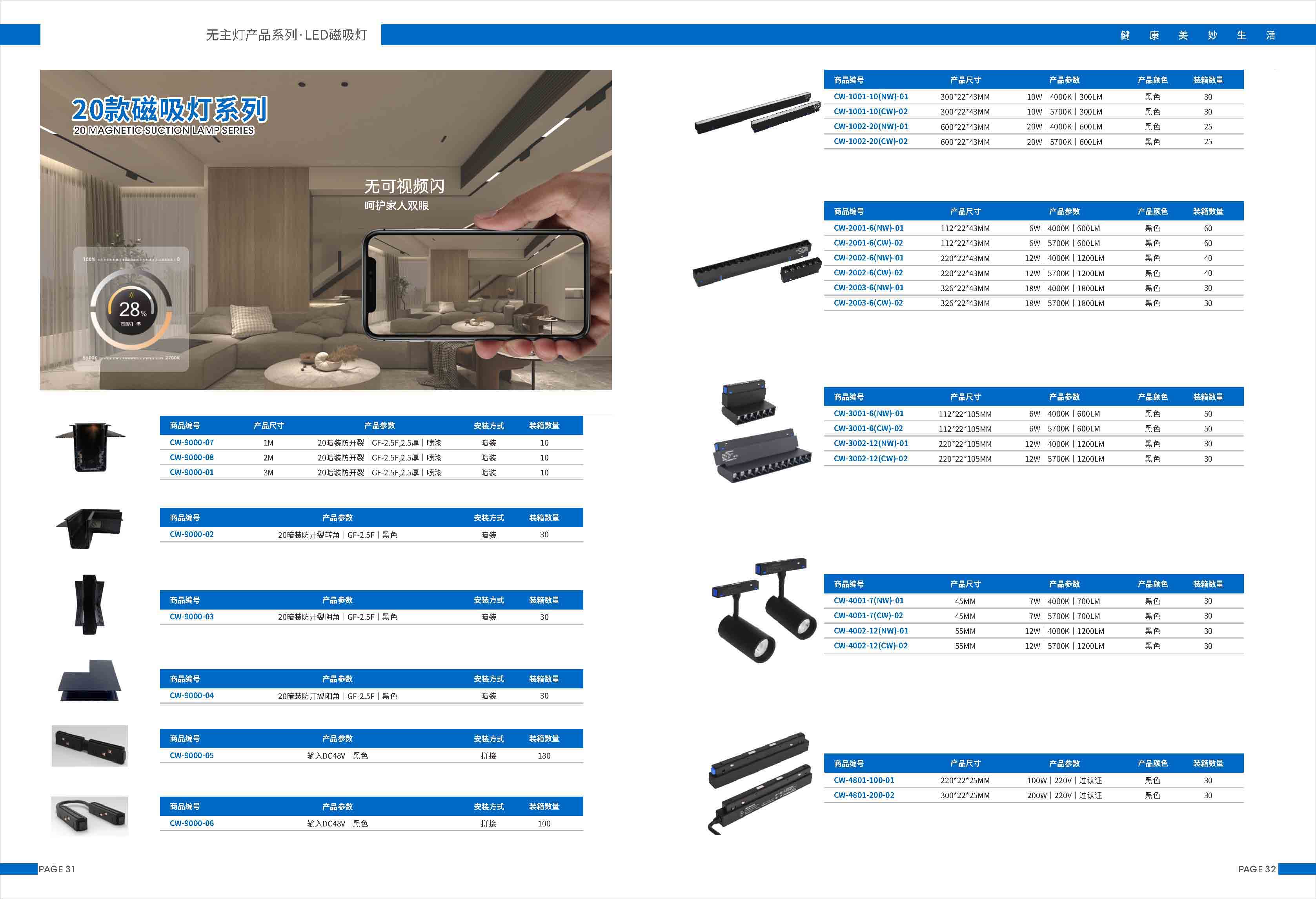Click the product code CW-1002-20(NW)-01
Viewport: 1316px width, 899px height.
870,127
